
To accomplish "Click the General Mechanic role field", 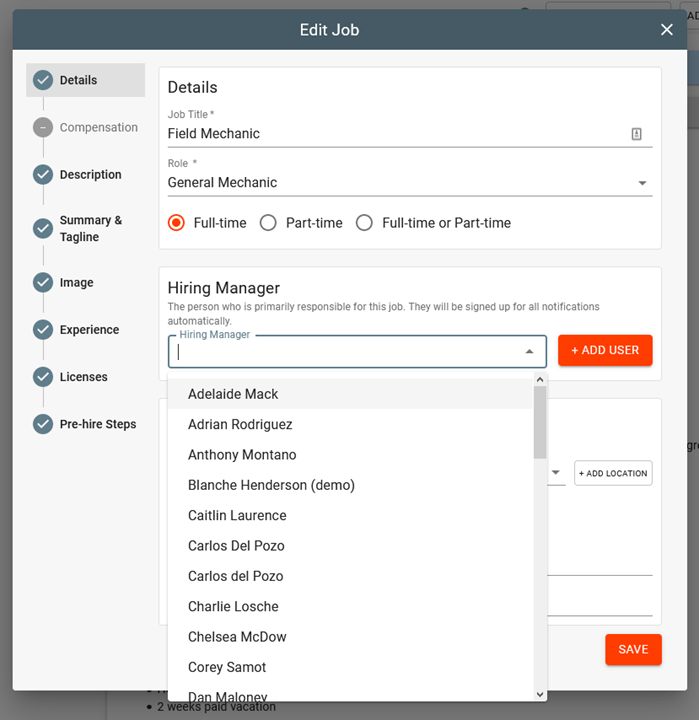I will click(410, 182).
